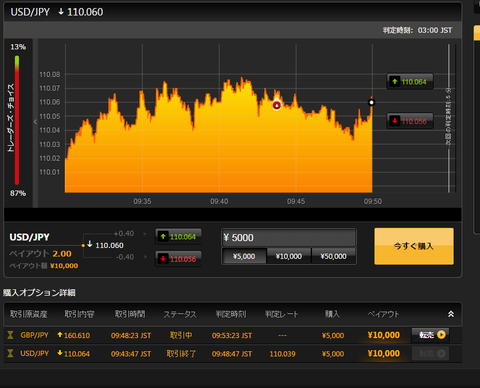Click the red down 110.056 button on chart
The height and width of the screenshot is (388, 480).
[410, 121]
